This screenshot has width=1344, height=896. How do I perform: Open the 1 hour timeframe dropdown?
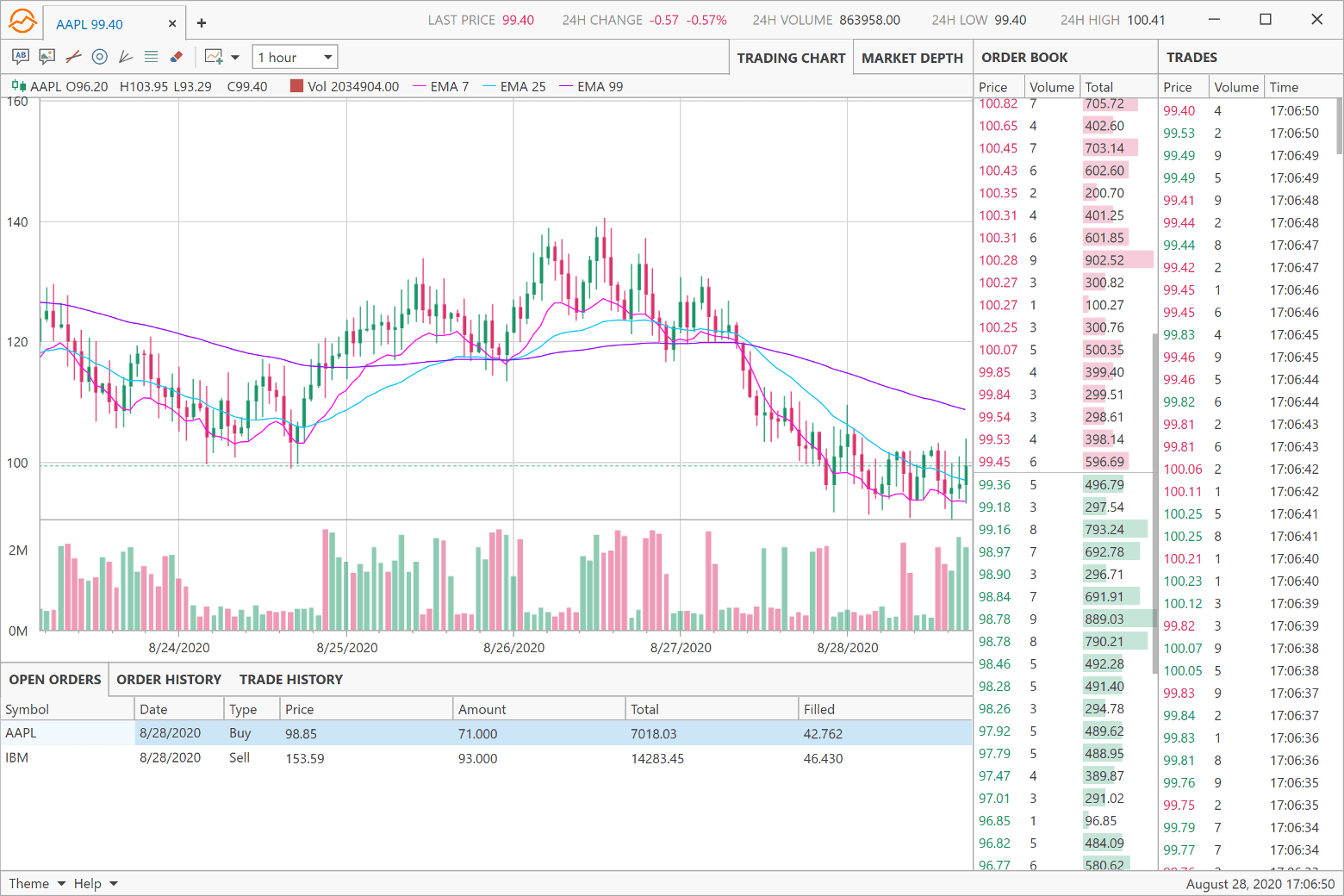tap(295, 56)
